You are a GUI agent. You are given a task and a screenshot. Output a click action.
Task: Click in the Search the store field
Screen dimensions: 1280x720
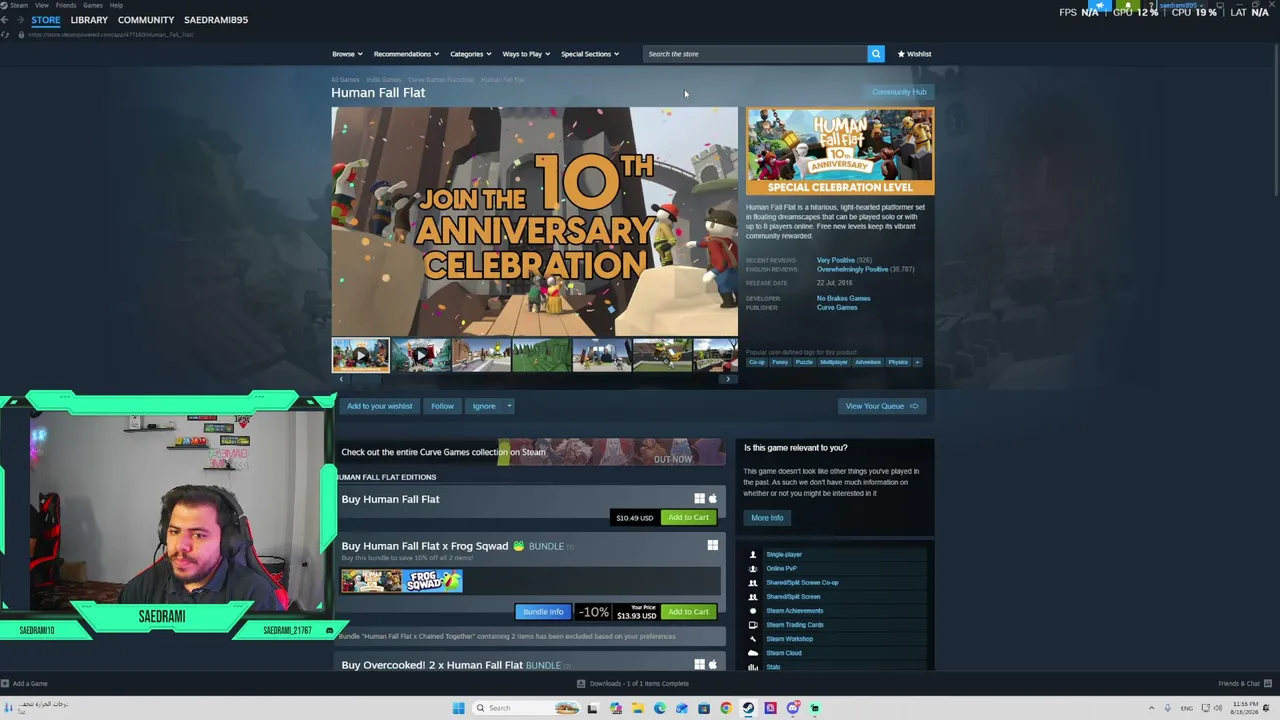click(x=755, y=54)
